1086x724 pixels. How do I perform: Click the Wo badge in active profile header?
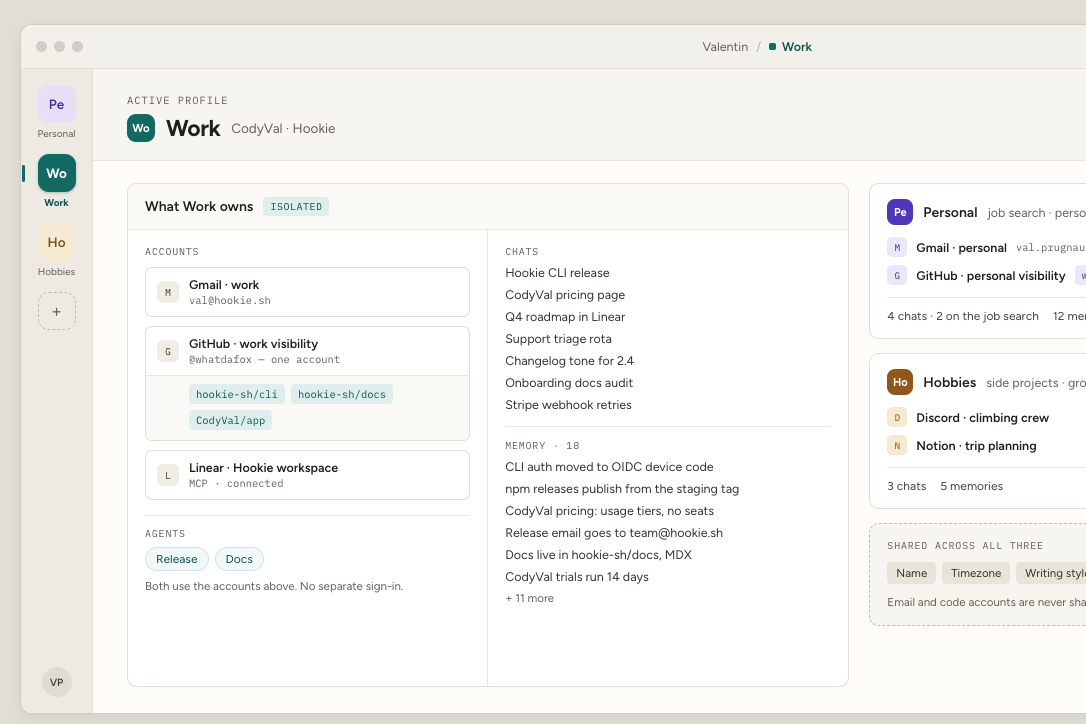pos(141,128)
